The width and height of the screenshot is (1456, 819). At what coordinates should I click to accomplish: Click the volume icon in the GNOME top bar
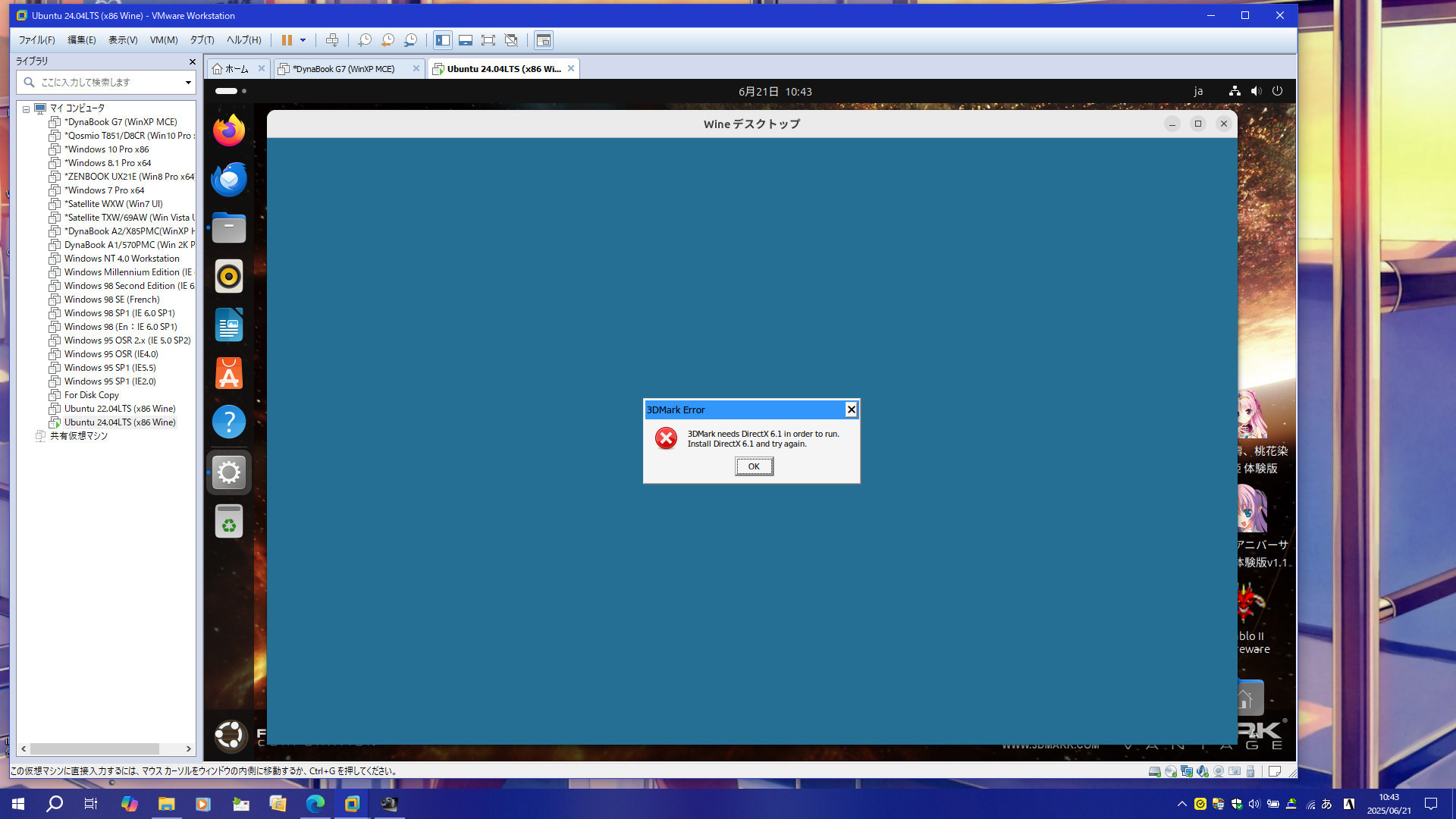tap(1256, 91)
